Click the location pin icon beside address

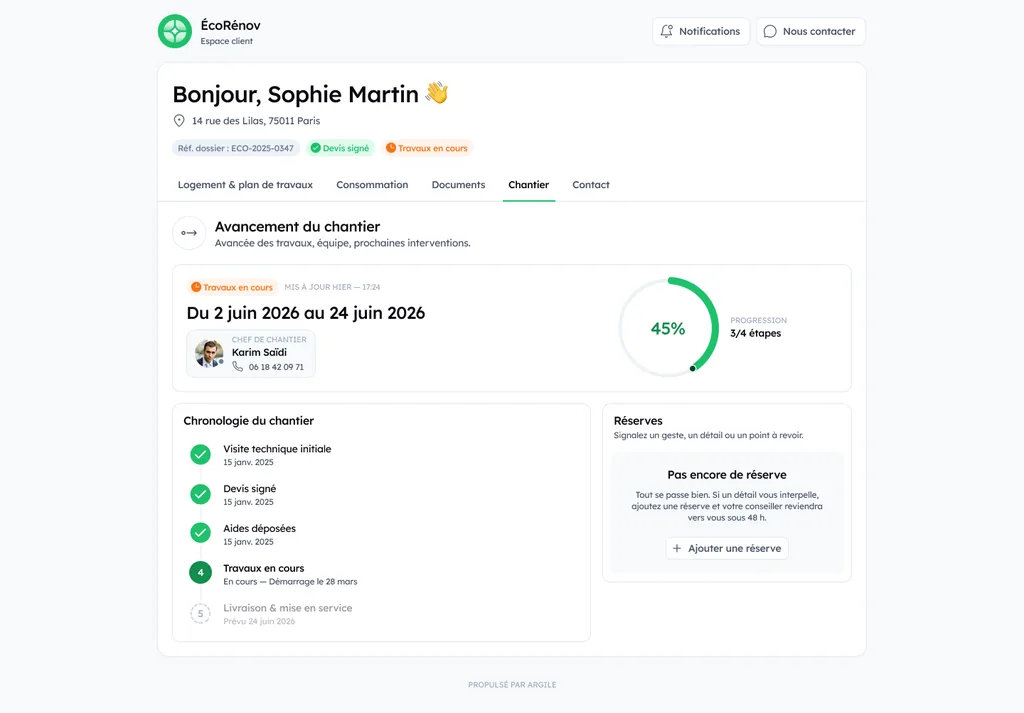coord(179,121)
